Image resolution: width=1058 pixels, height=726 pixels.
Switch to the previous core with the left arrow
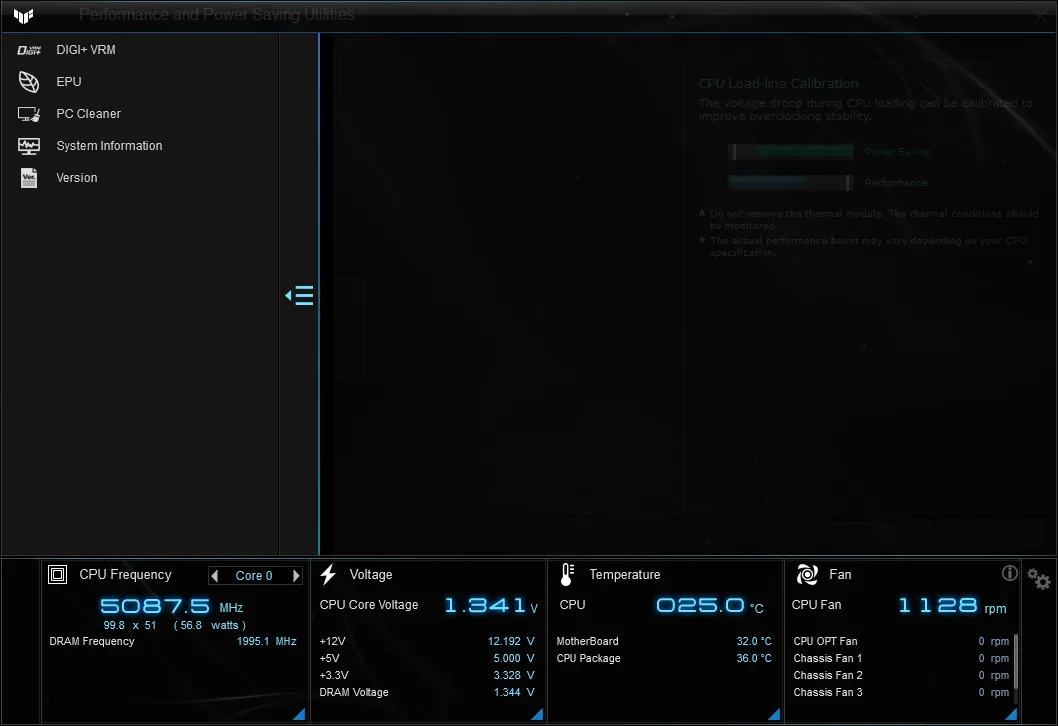coord(215,576)
